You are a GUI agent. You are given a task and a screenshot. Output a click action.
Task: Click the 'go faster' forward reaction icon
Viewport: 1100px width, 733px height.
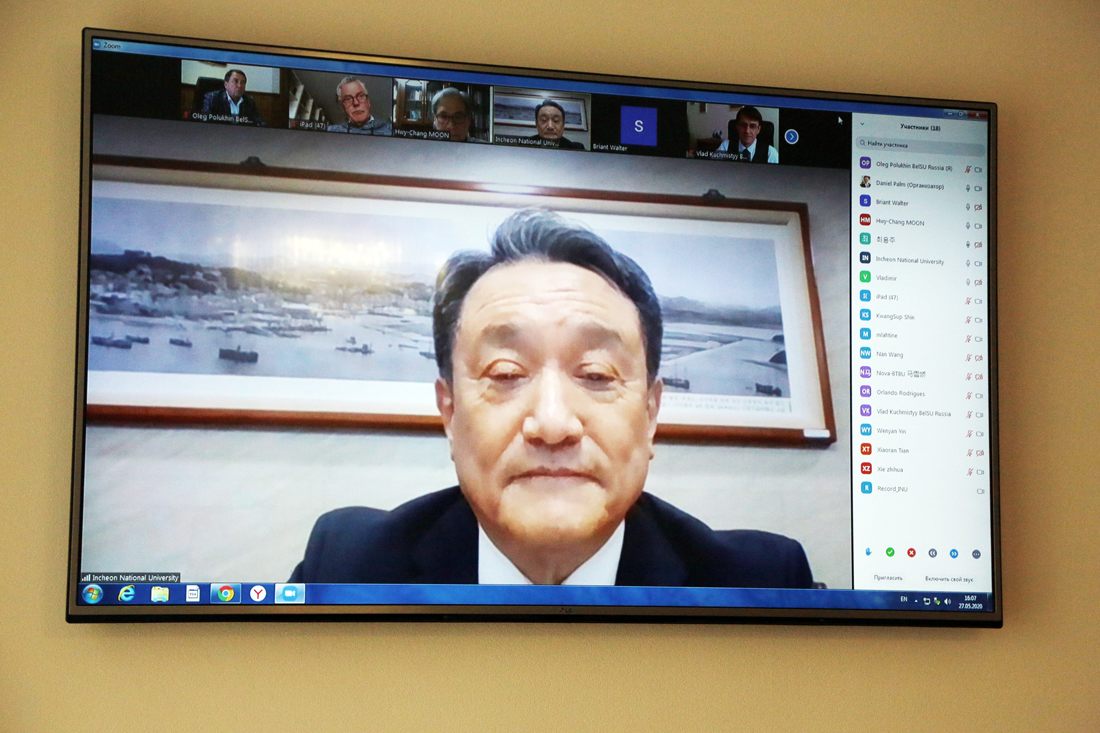[x=953, y=553]
